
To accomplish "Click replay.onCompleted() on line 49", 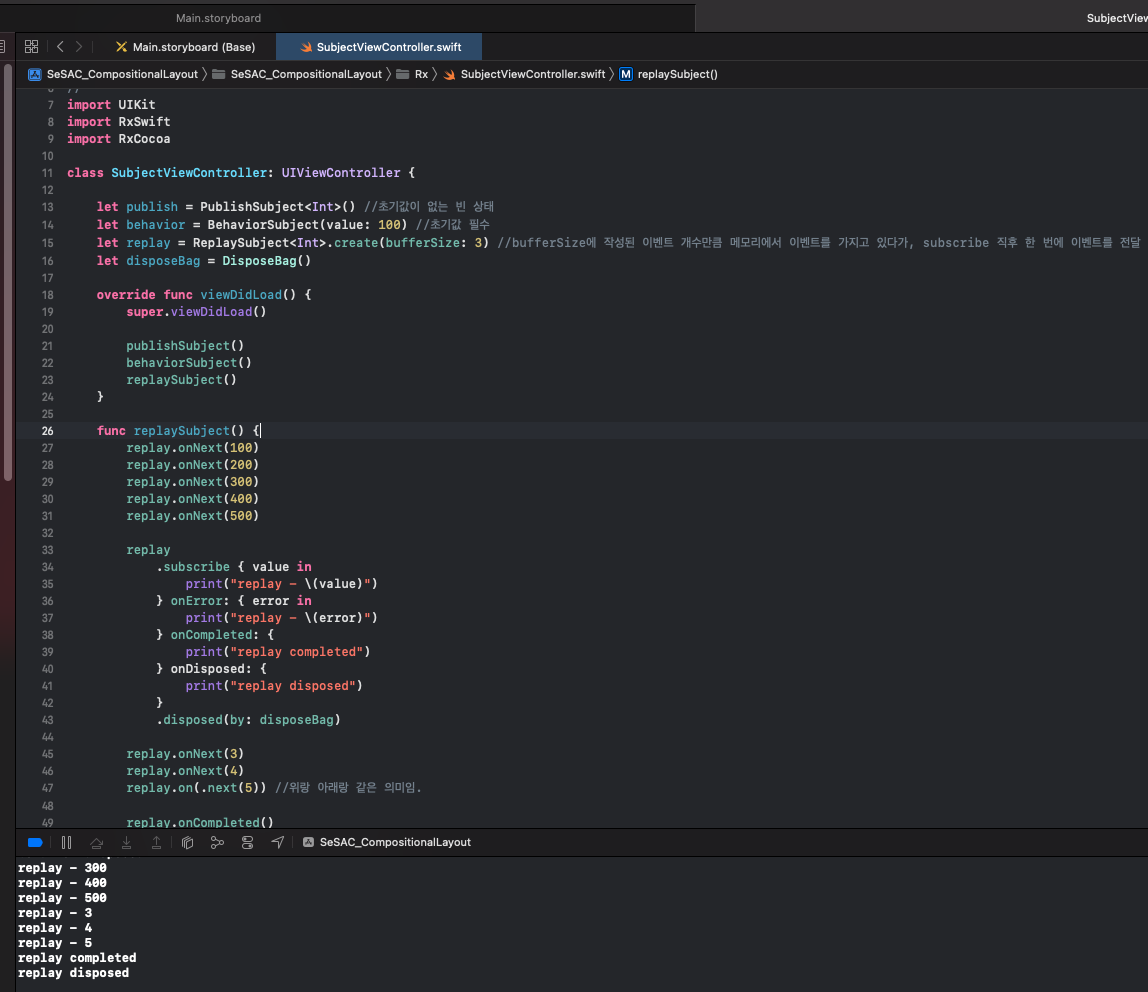I will tap(200, 822).
